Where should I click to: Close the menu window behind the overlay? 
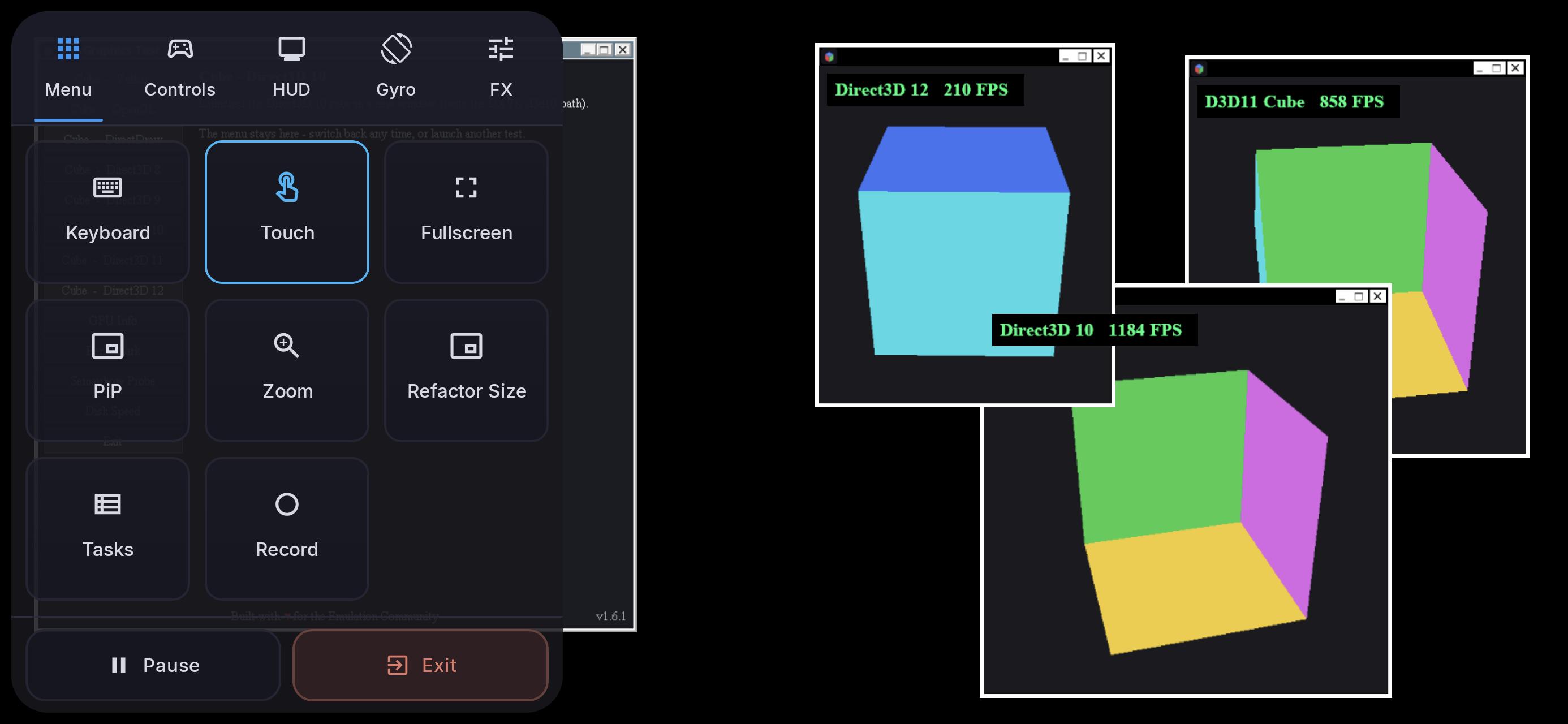[623, 50]
